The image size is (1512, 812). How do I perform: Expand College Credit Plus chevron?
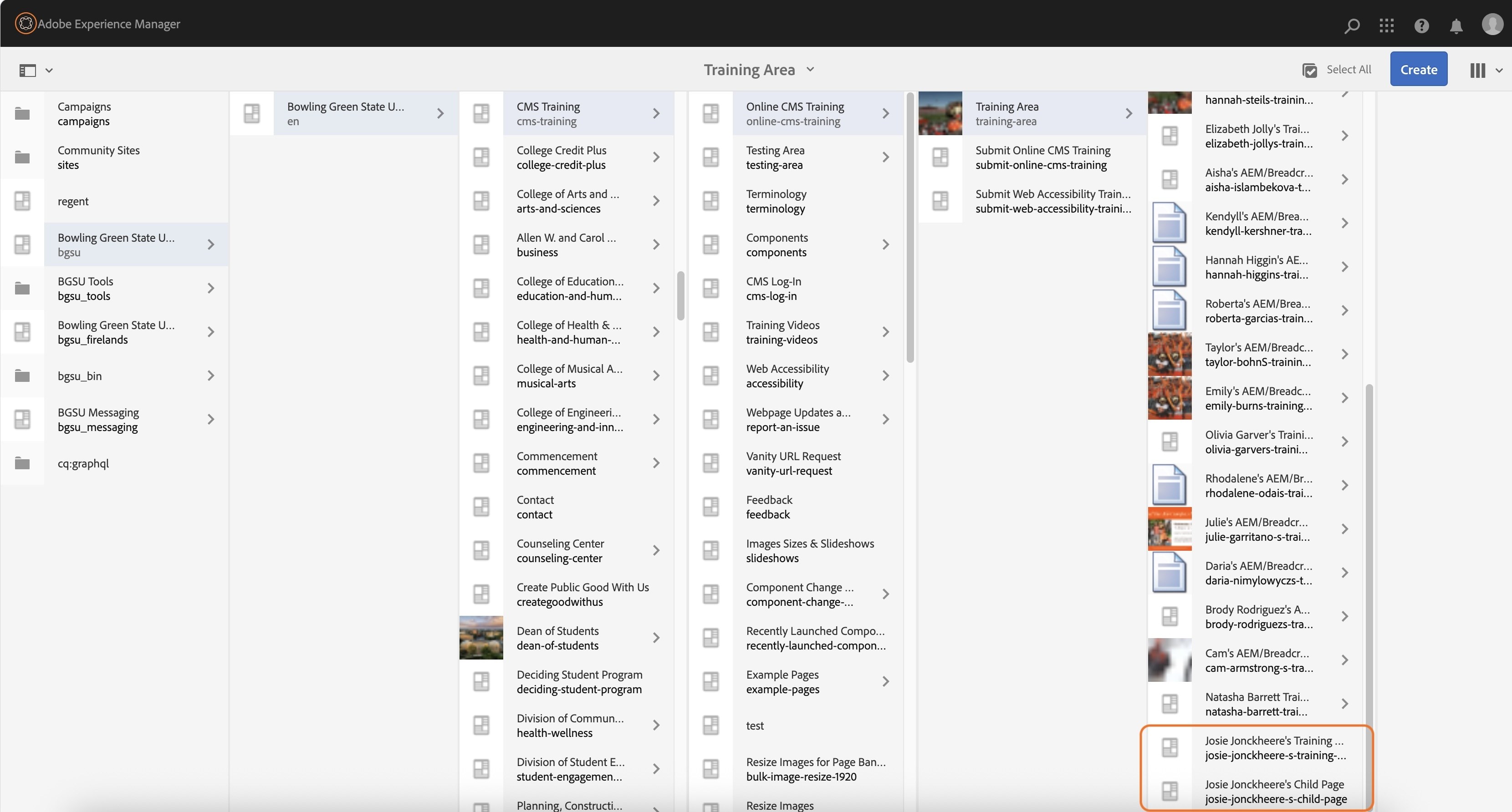656,157
